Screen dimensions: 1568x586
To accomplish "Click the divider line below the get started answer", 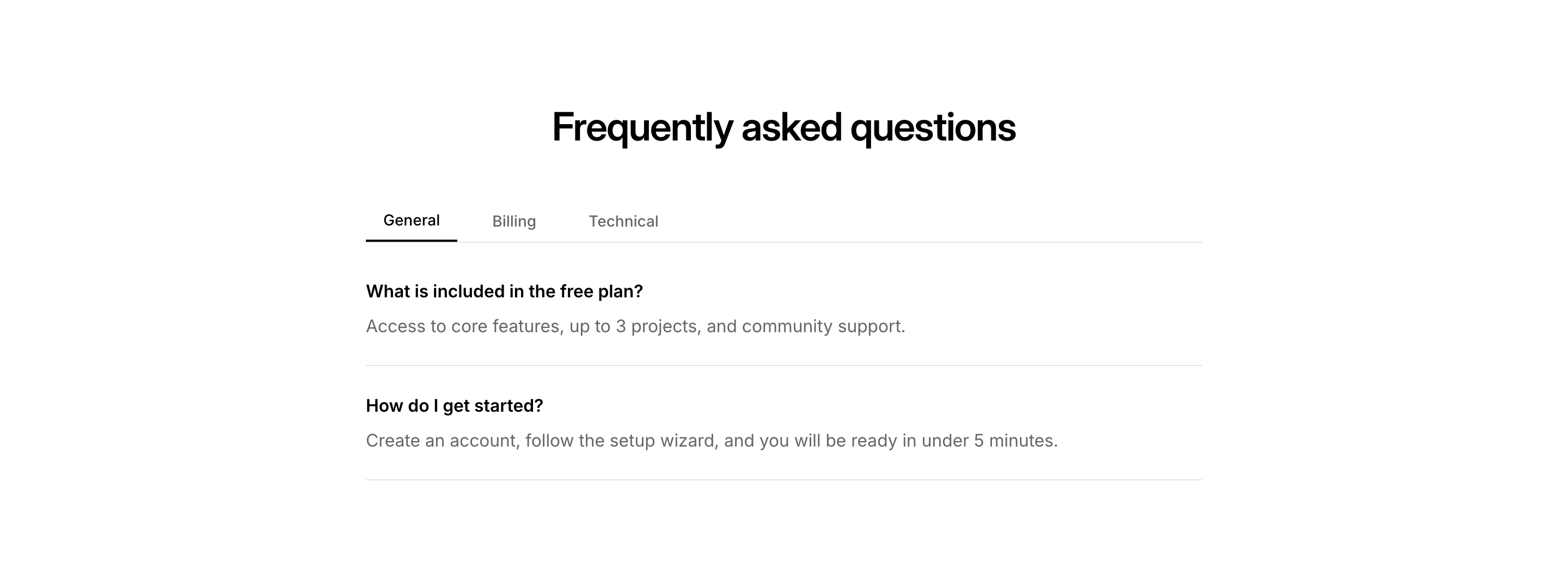I will 783,480.
